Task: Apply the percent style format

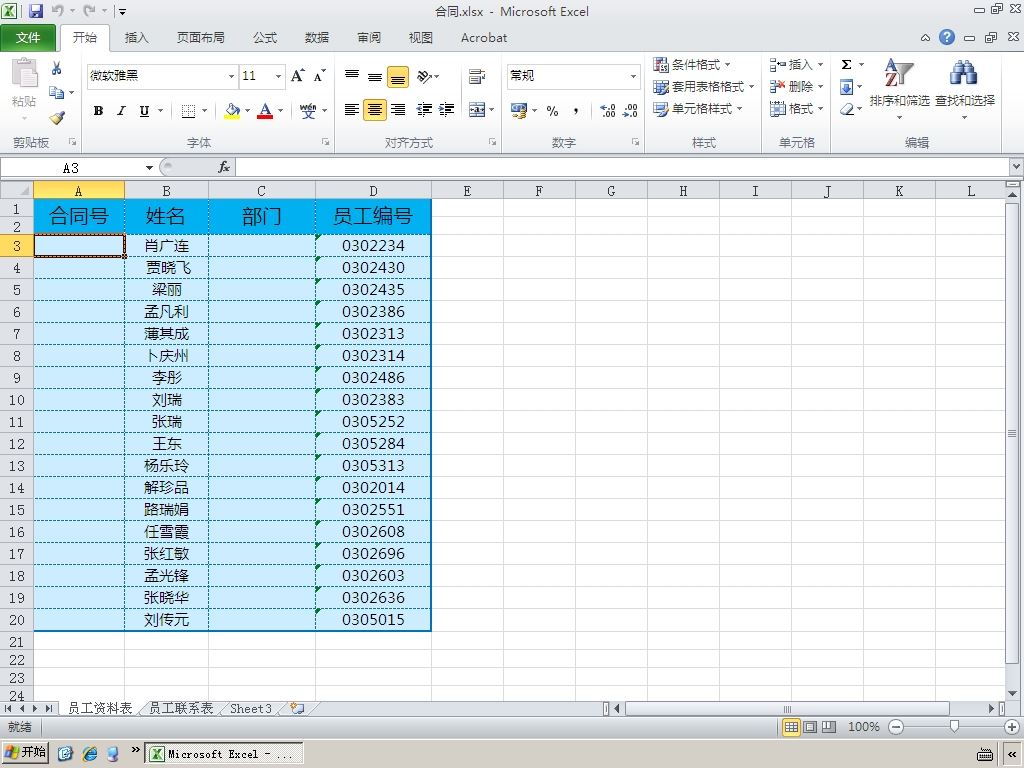Action: point(552,111)
